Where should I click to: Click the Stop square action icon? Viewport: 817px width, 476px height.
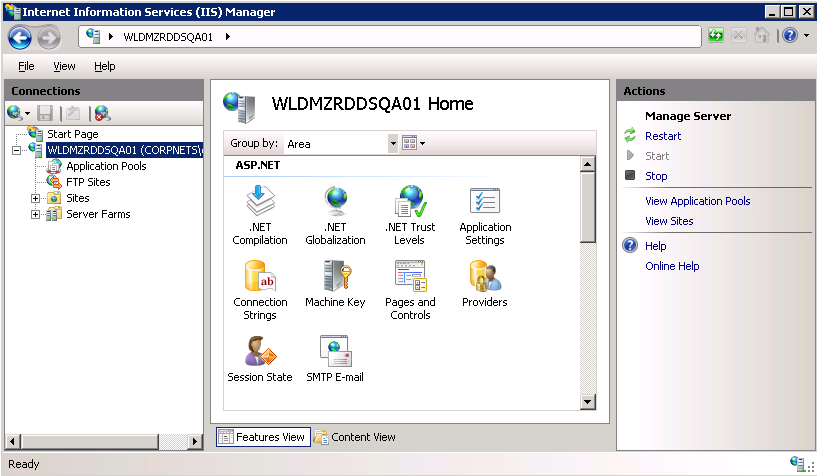[630, 176]
